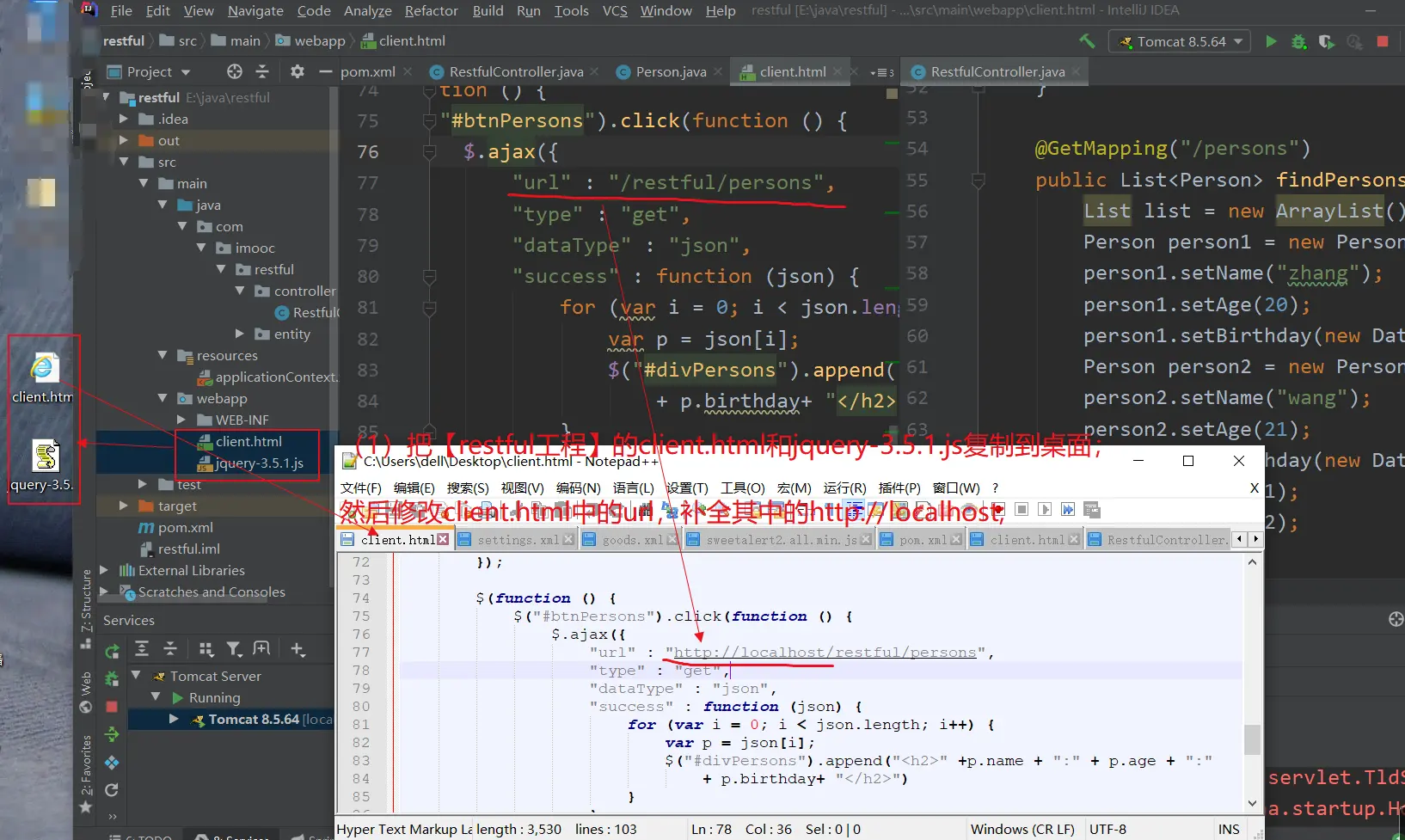1405x840 pixels.
Task: Click the green Run button in toolbar
Action: [x=1270, y=41]
